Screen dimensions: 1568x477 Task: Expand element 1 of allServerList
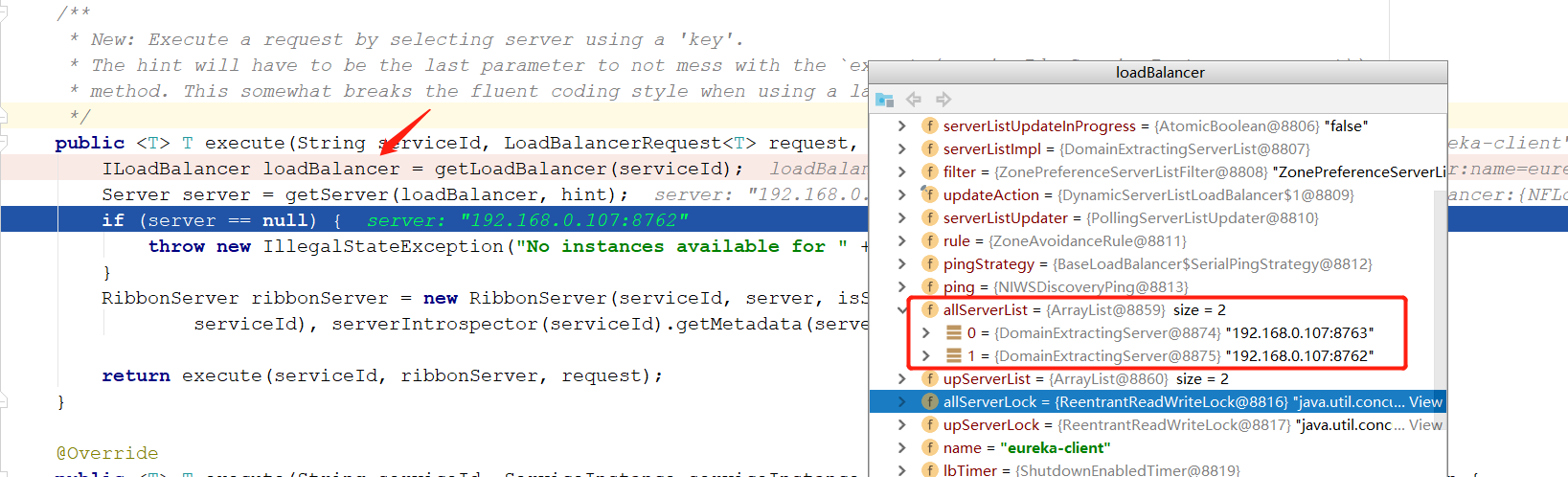click(925, 355)
